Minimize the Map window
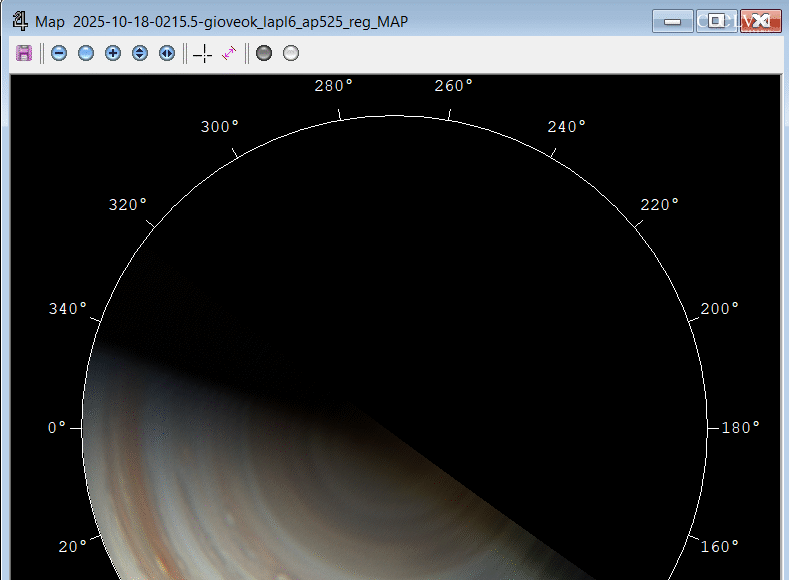Viewport: 789px width, 580px height. 673,21
